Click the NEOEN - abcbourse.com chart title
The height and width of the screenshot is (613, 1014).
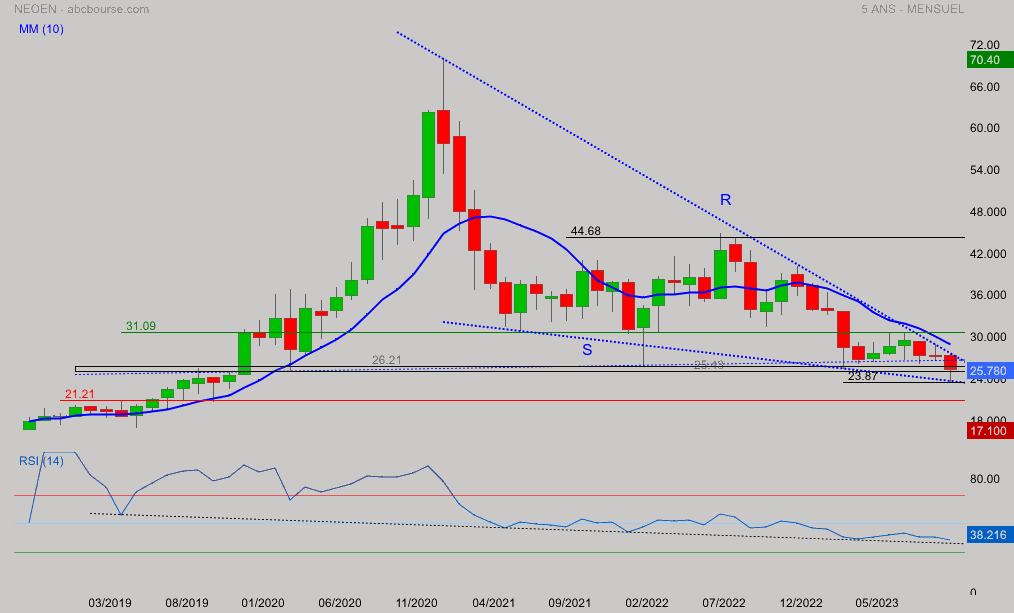[x=81, y=9]
